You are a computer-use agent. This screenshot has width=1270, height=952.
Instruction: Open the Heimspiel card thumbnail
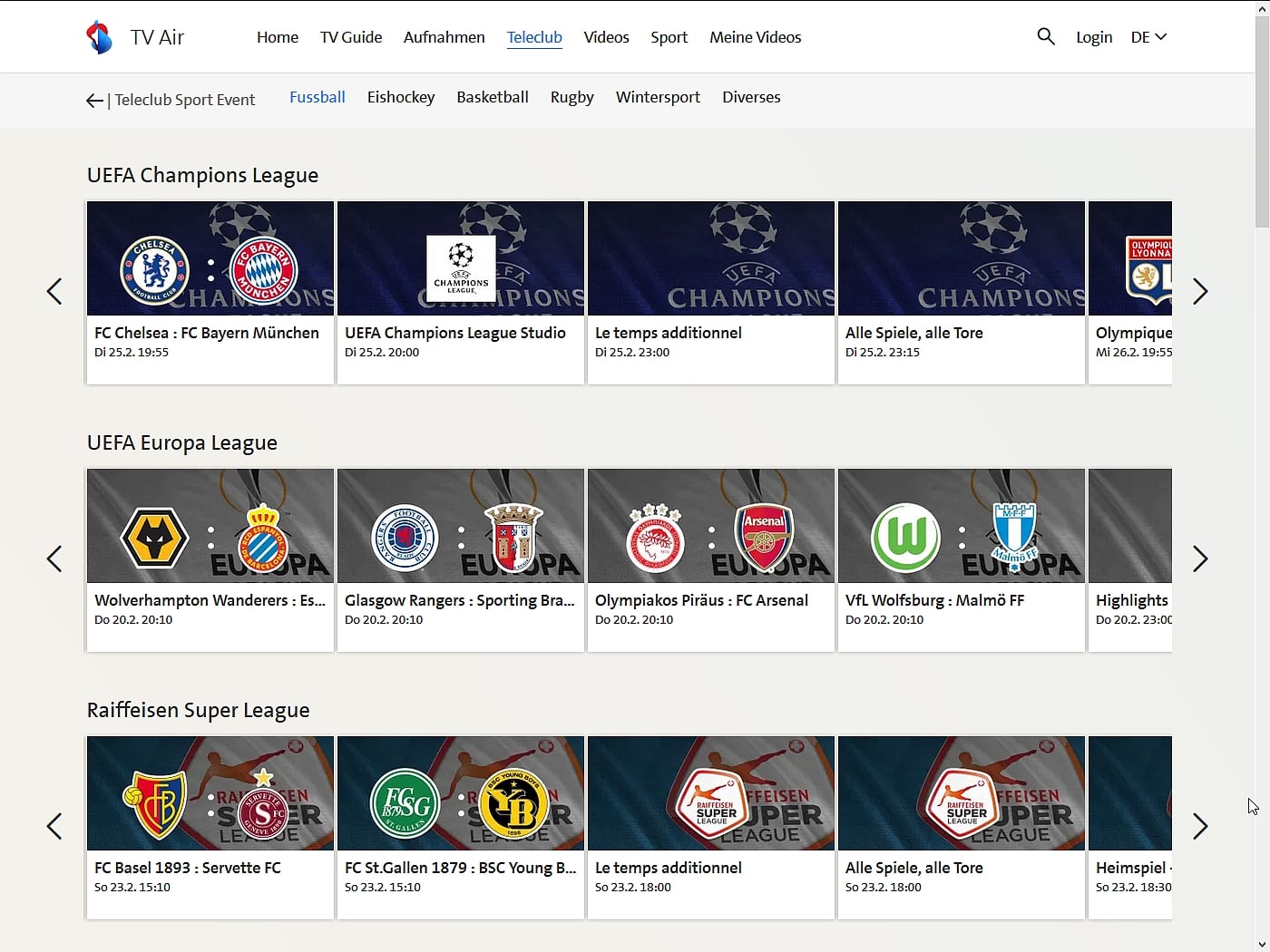pos(1130,793)
